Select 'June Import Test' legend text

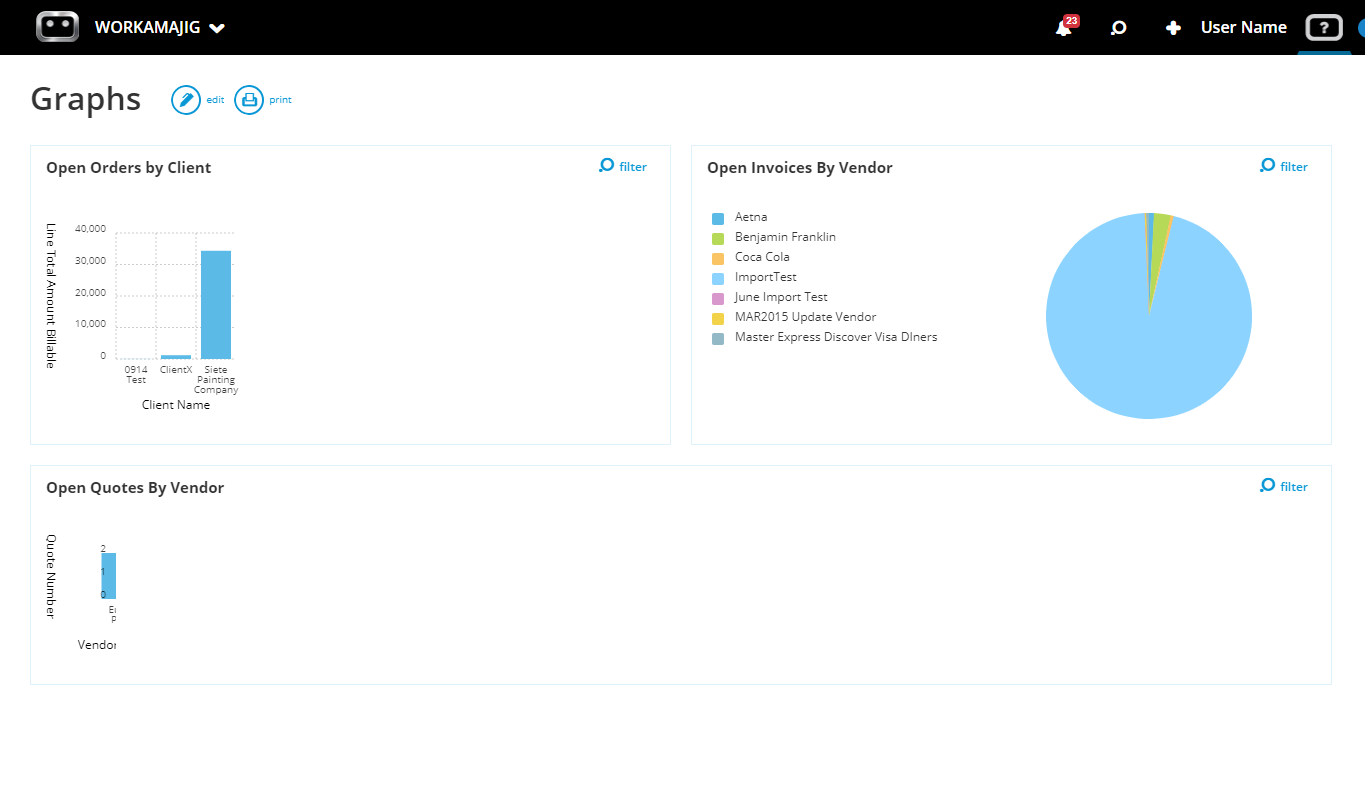click(781, 297)
